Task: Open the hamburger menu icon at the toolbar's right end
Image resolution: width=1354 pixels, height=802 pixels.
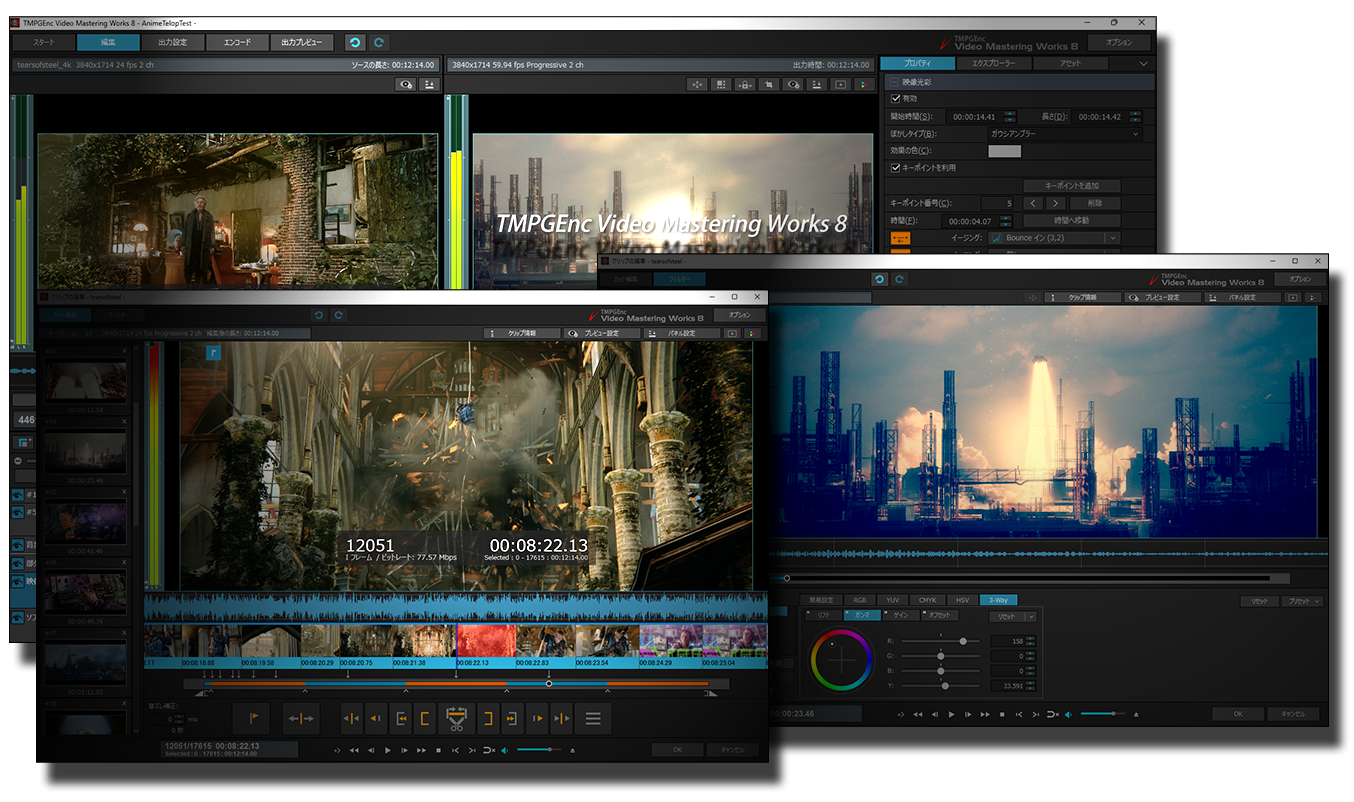Action: [x=593, y=718]
